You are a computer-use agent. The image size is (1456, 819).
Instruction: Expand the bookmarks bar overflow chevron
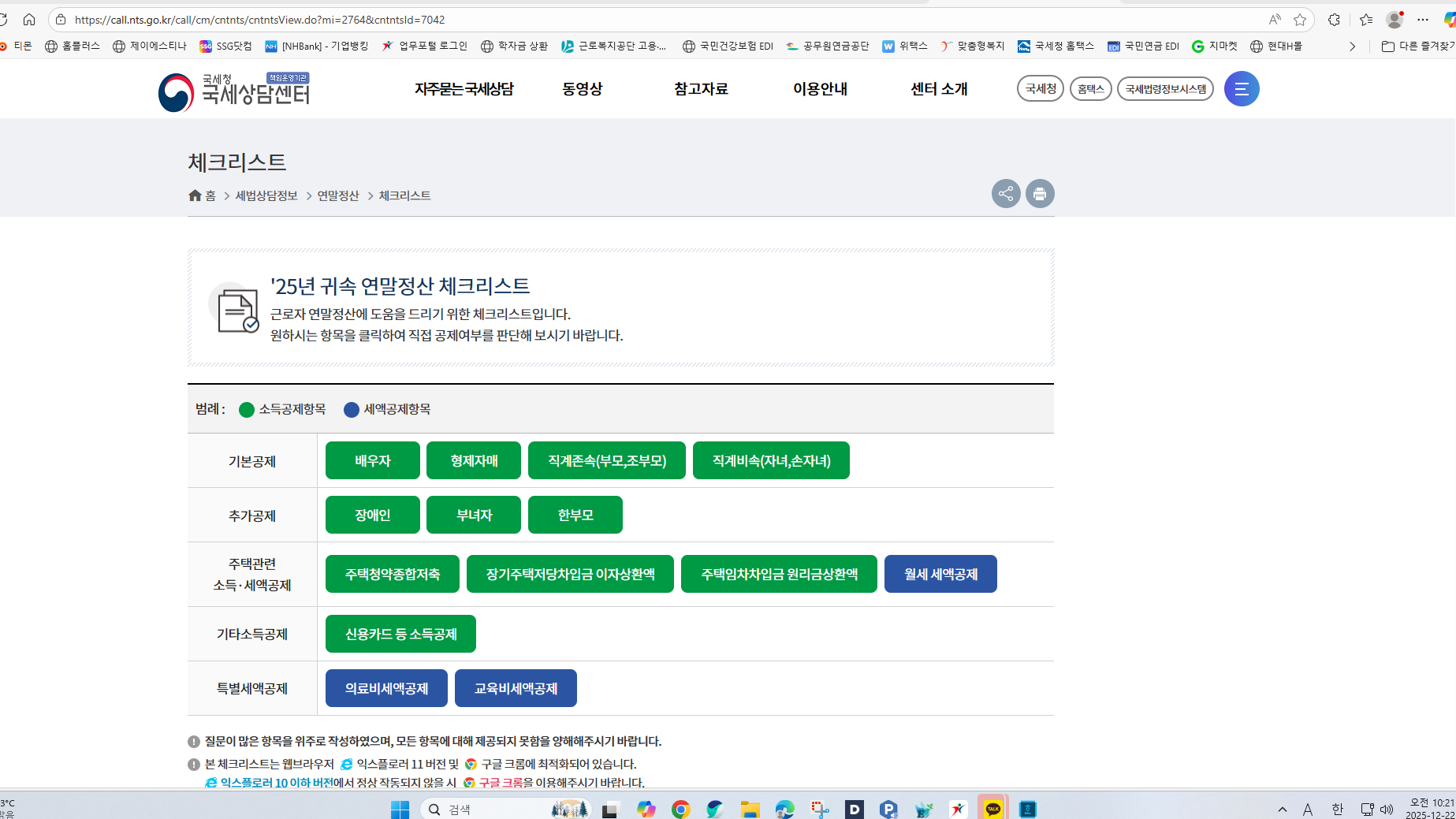coord(1352,47)
